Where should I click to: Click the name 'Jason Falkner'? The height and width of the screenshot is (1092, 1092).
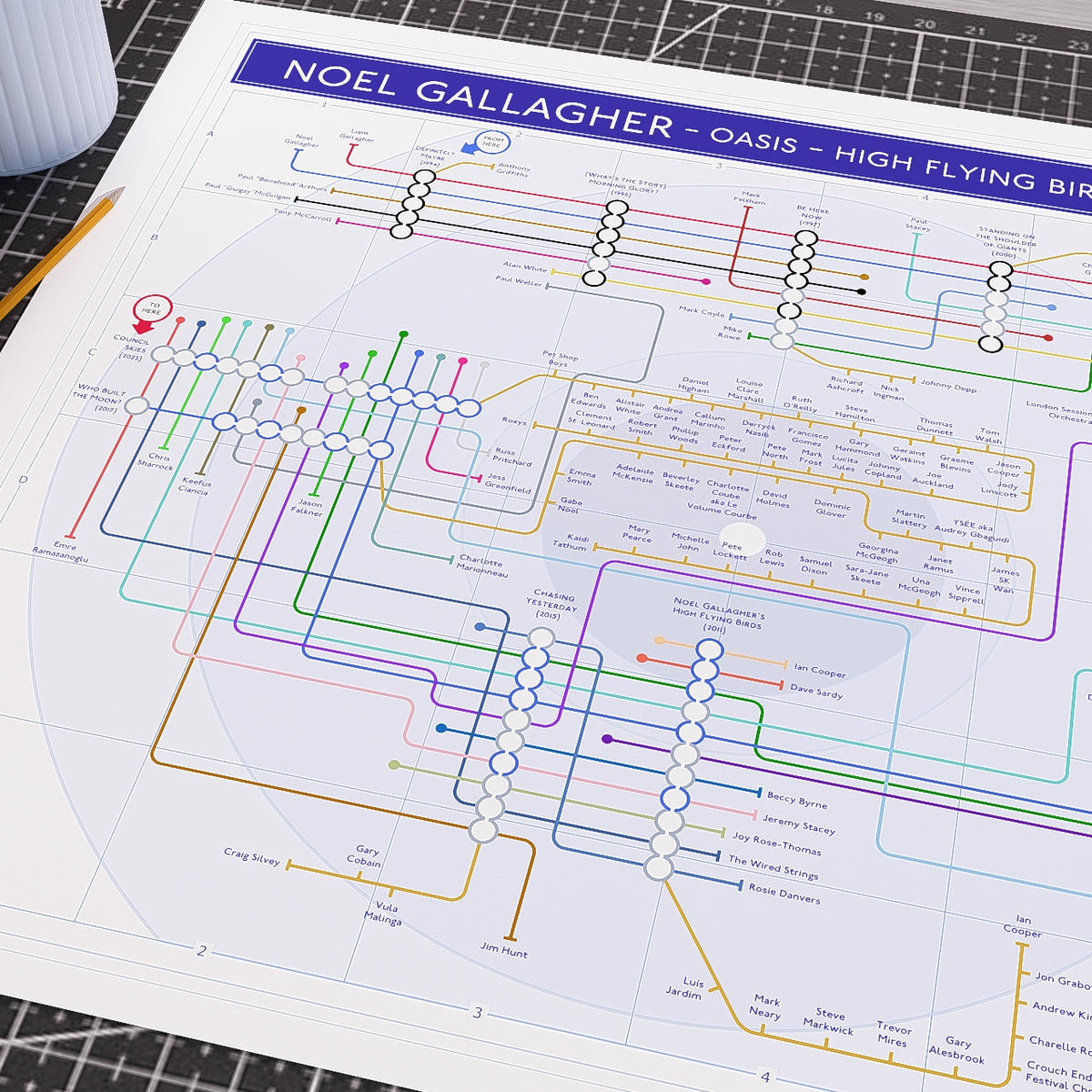(307, 508)
